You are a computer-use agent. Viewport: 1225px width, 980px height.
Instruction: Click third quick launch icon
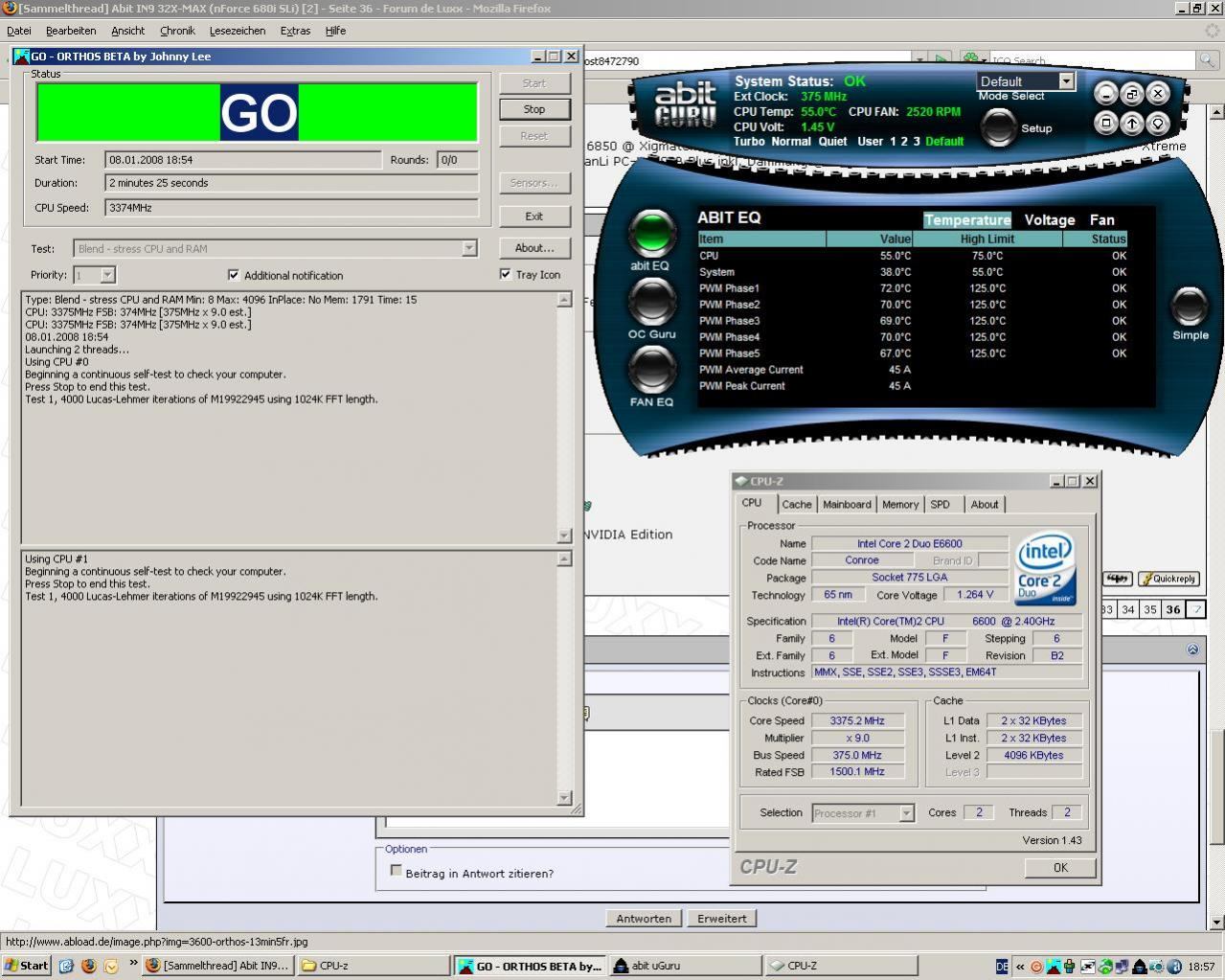tap(111, 966)
